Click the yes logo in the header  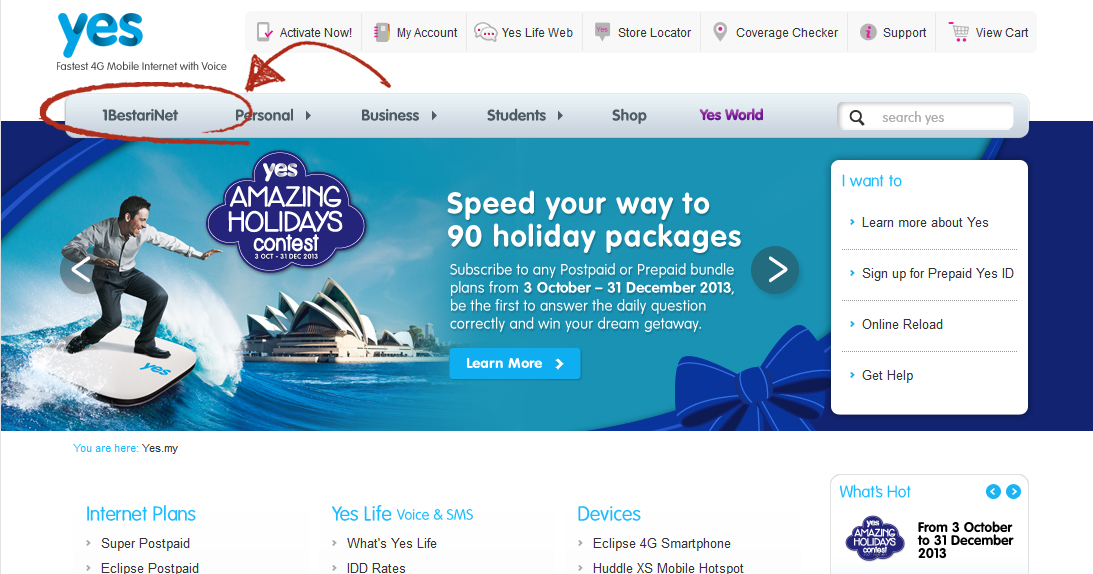[x=100, y=33]
